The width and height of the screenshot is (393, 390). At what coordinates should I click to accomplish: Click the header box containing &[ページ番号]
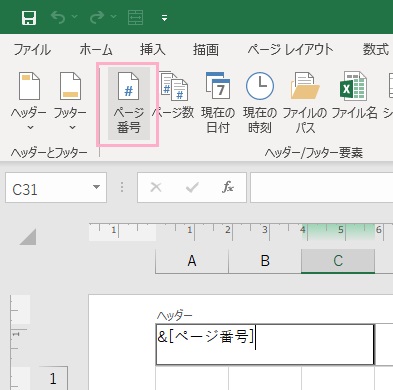point(265,344)
